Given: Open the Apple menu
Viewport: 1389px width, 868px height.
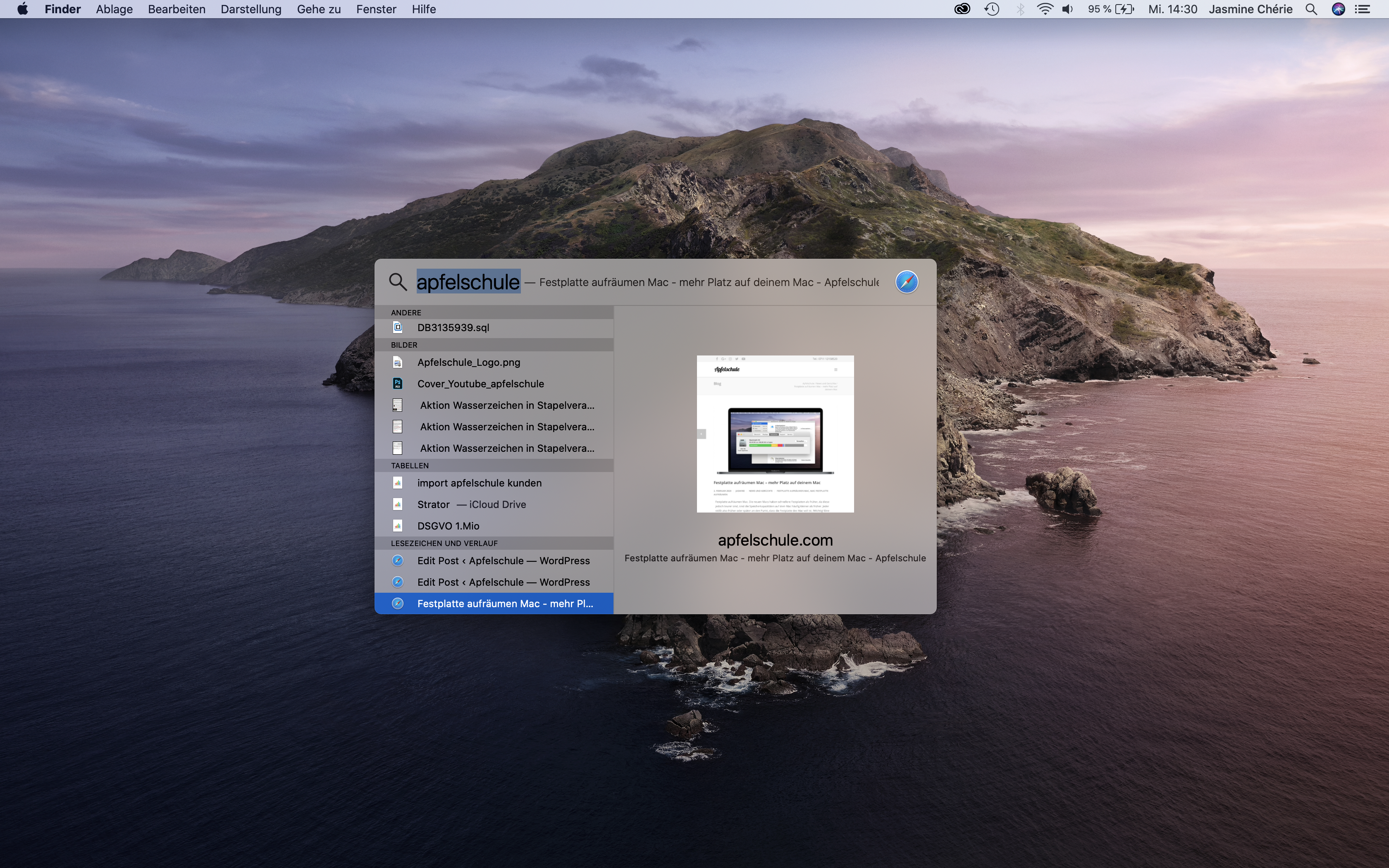Looking at the screenshot, I should coord(22,9).
